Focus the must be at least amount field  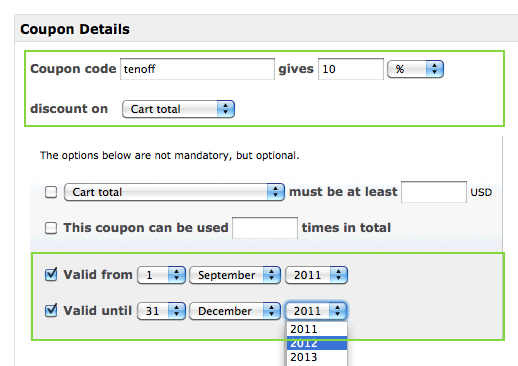[434, 192]
